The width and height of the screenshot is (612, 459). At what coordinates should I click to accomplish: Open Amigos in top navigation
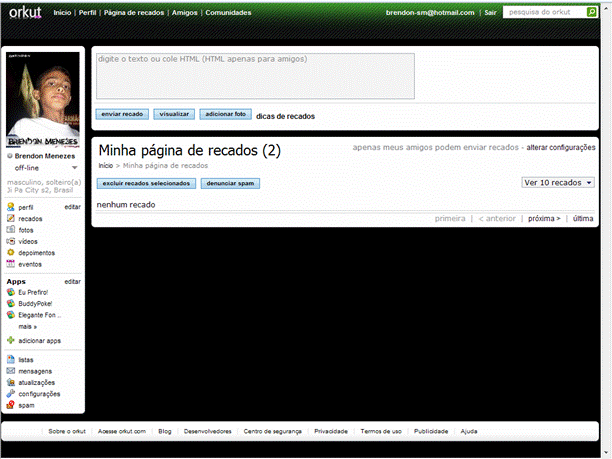click(x=185, y=12)
